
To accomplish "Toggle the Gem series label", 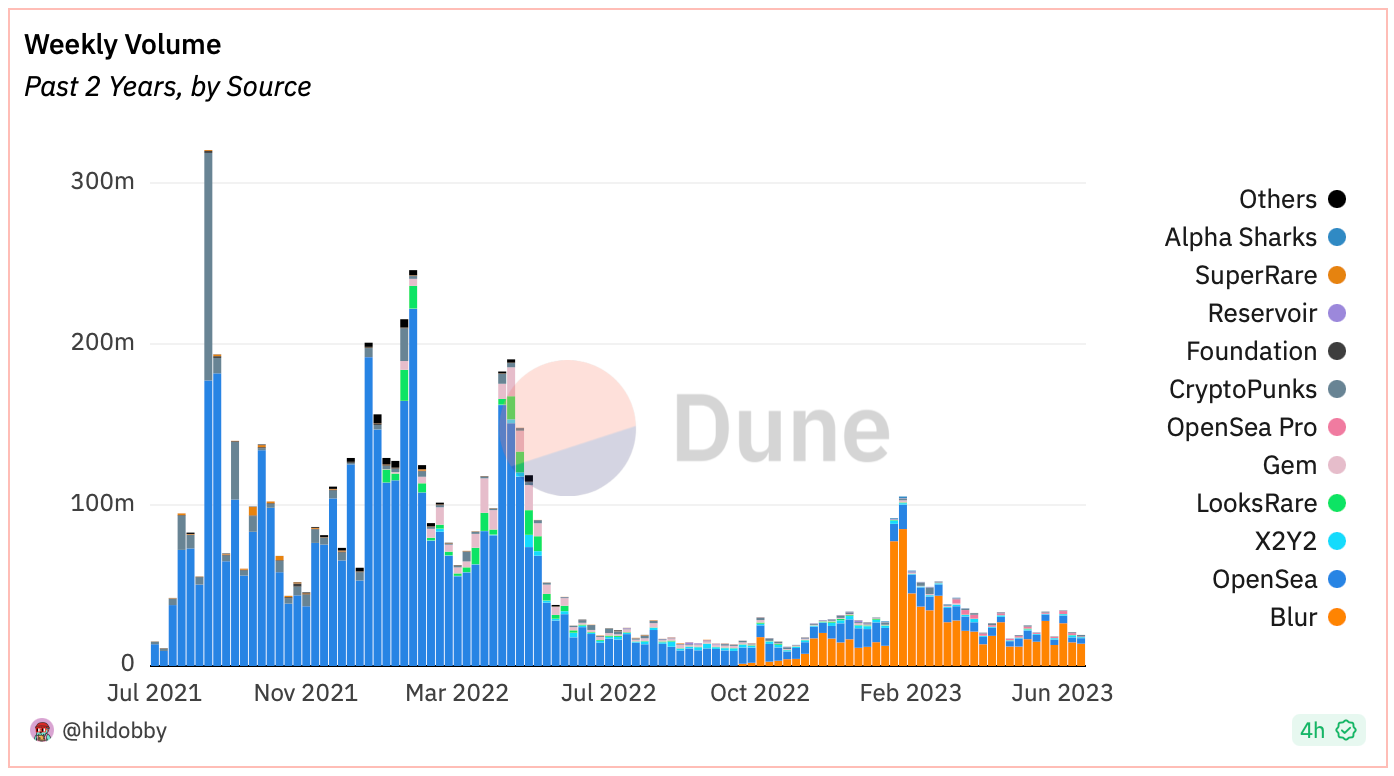I will pyautogui.click(x=1290, y=465).
